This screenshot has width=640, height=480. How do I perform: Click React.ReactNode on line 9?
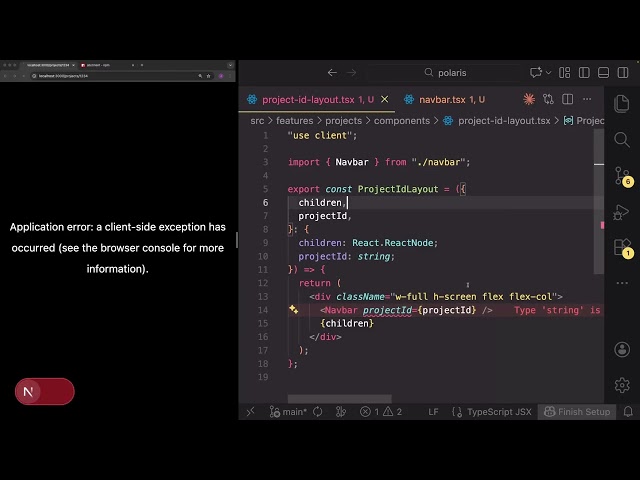coord(392,243)
